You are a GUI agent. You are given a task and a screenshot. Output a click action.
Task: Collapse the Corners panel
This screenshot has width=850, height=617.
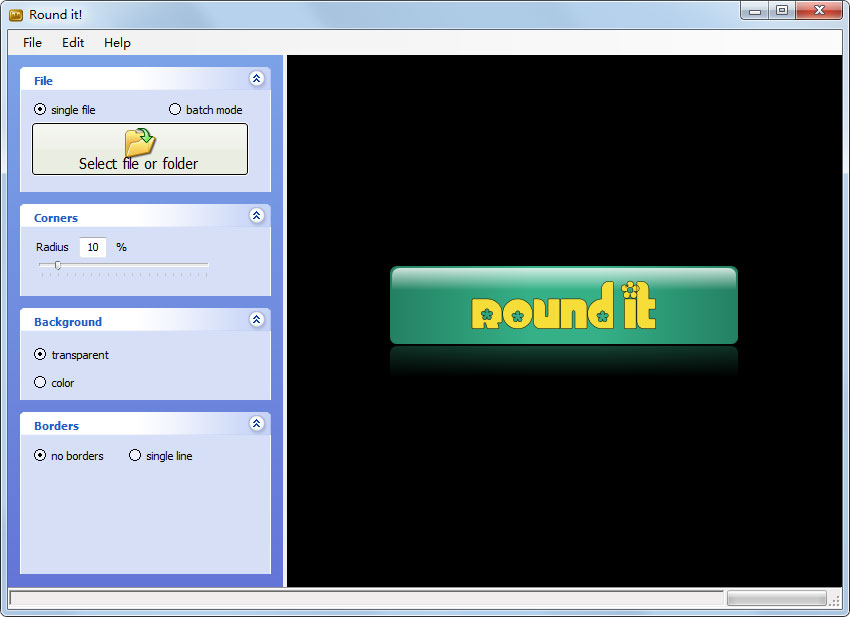point(256,216)
